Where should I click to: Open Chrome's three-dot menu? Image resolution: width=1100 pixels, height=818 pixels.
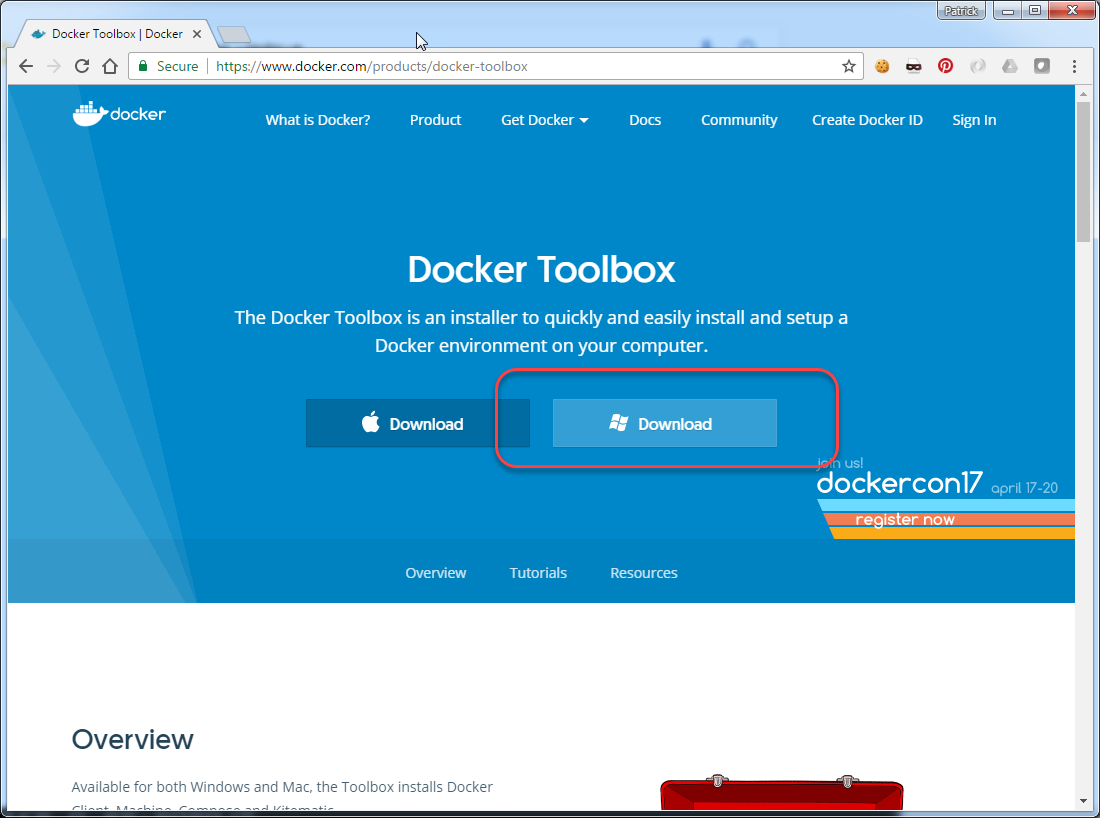tap(1073, 66)
